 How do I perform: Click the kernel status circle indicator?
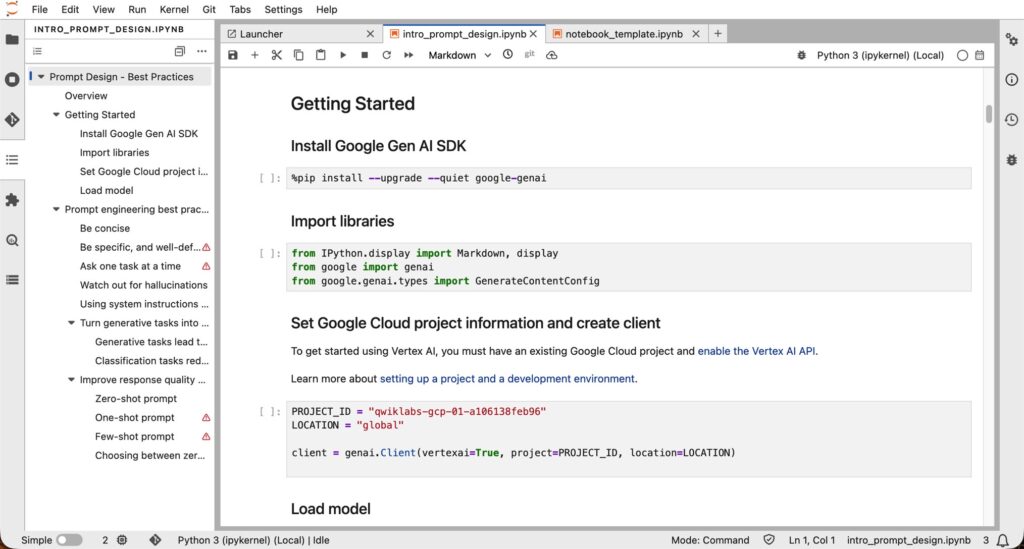962,55
